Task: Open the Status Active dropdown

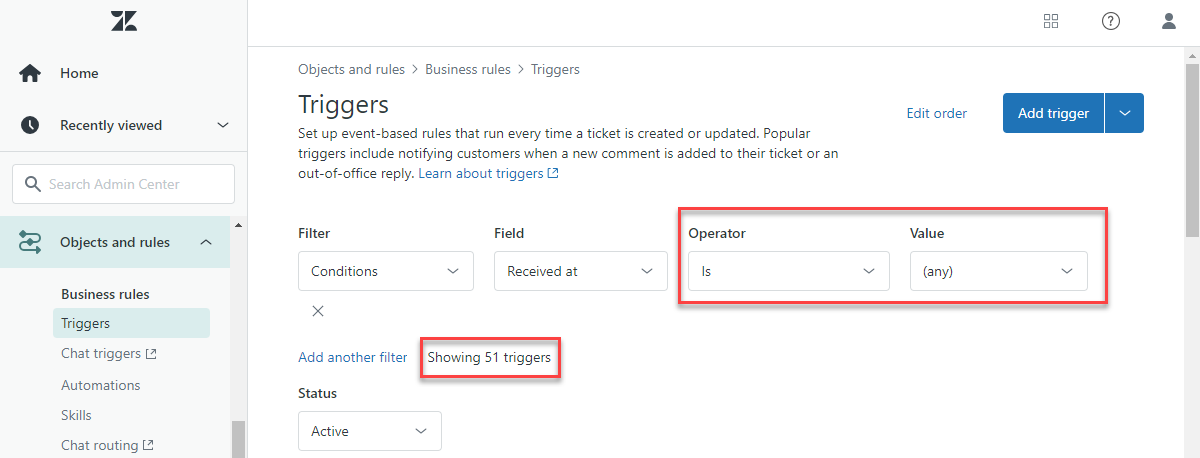Action: click(369, 431)
